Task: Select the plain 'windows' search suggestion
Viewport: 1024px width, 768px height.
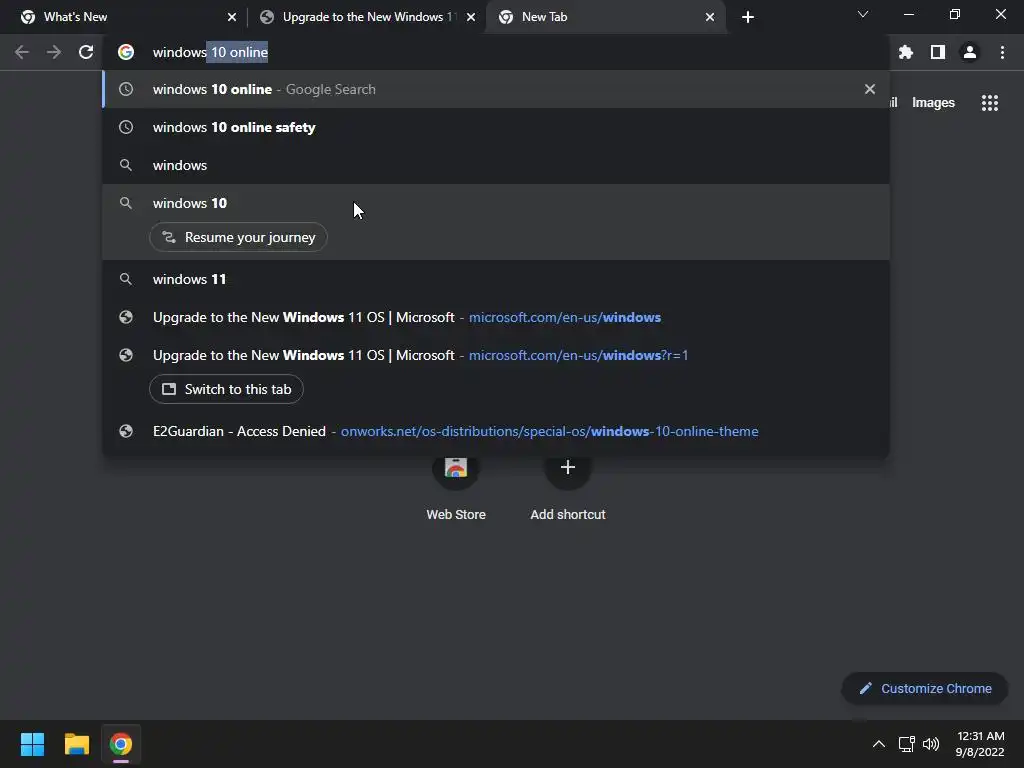Action: coord(496,165)
